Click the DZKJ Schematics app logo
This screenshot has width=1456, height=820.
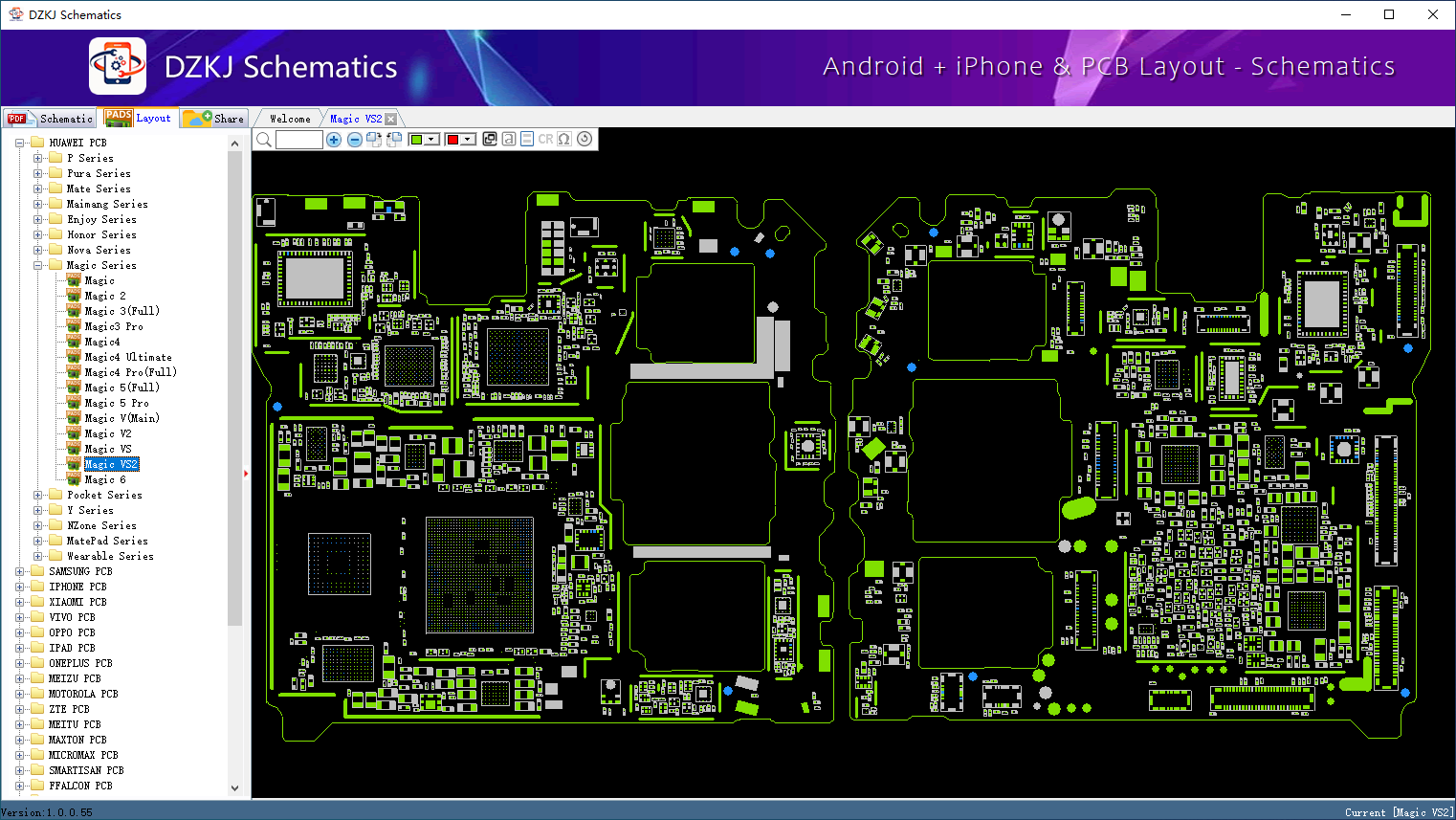[x=118, y=66]
